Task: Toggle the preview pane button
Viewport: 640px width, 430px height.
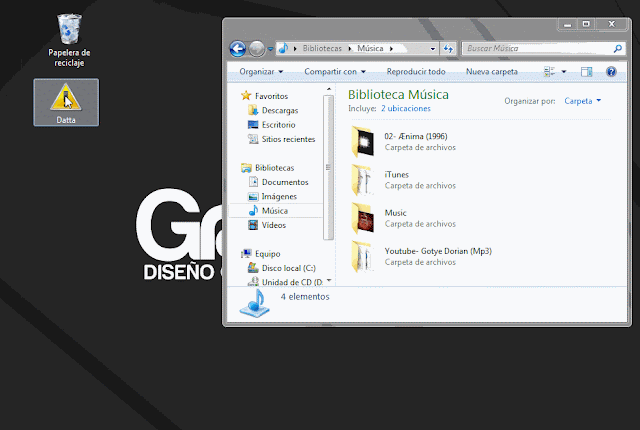Action: pyautogui.click(x=587, y=72)
